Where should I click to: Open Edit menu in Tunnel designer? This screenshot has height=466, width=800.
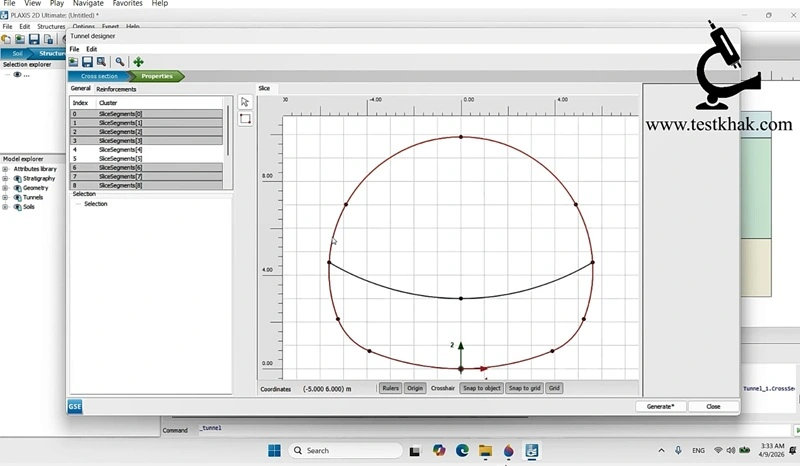click(x=91, y=49)
